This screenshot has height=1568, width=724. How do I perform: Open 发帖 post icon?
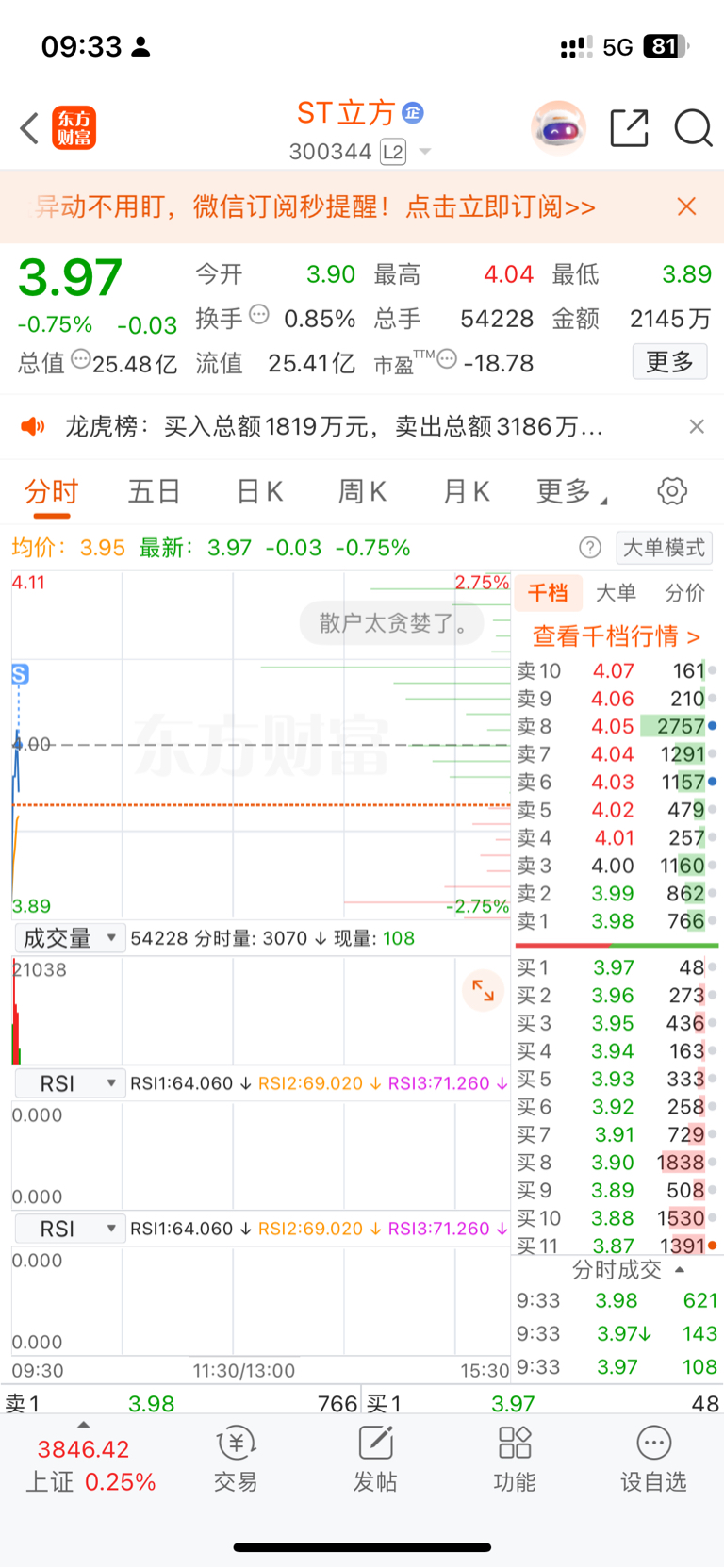(375, 1458)
